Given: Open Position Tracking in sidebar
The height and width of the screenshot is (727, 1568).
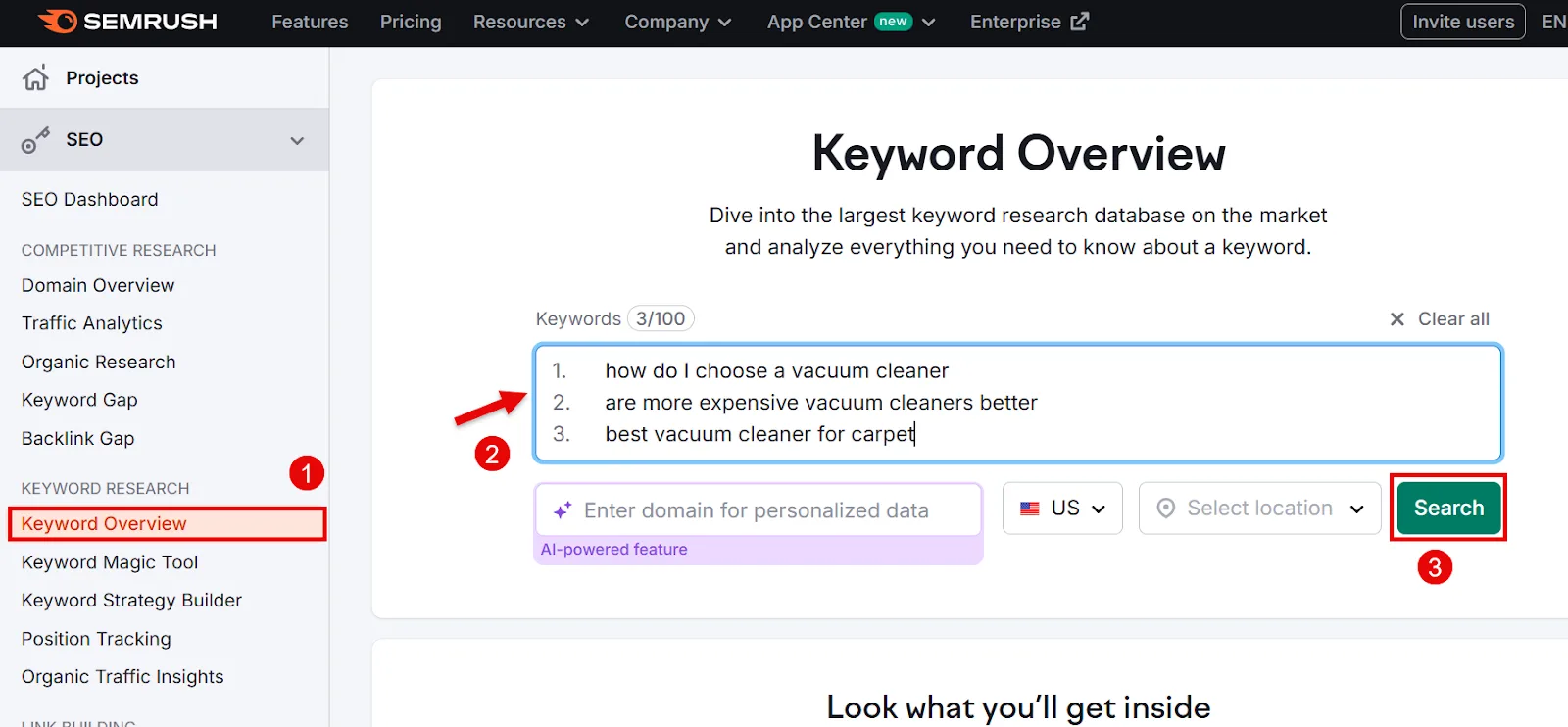Looking at the screenshot, I should [96, 639].
